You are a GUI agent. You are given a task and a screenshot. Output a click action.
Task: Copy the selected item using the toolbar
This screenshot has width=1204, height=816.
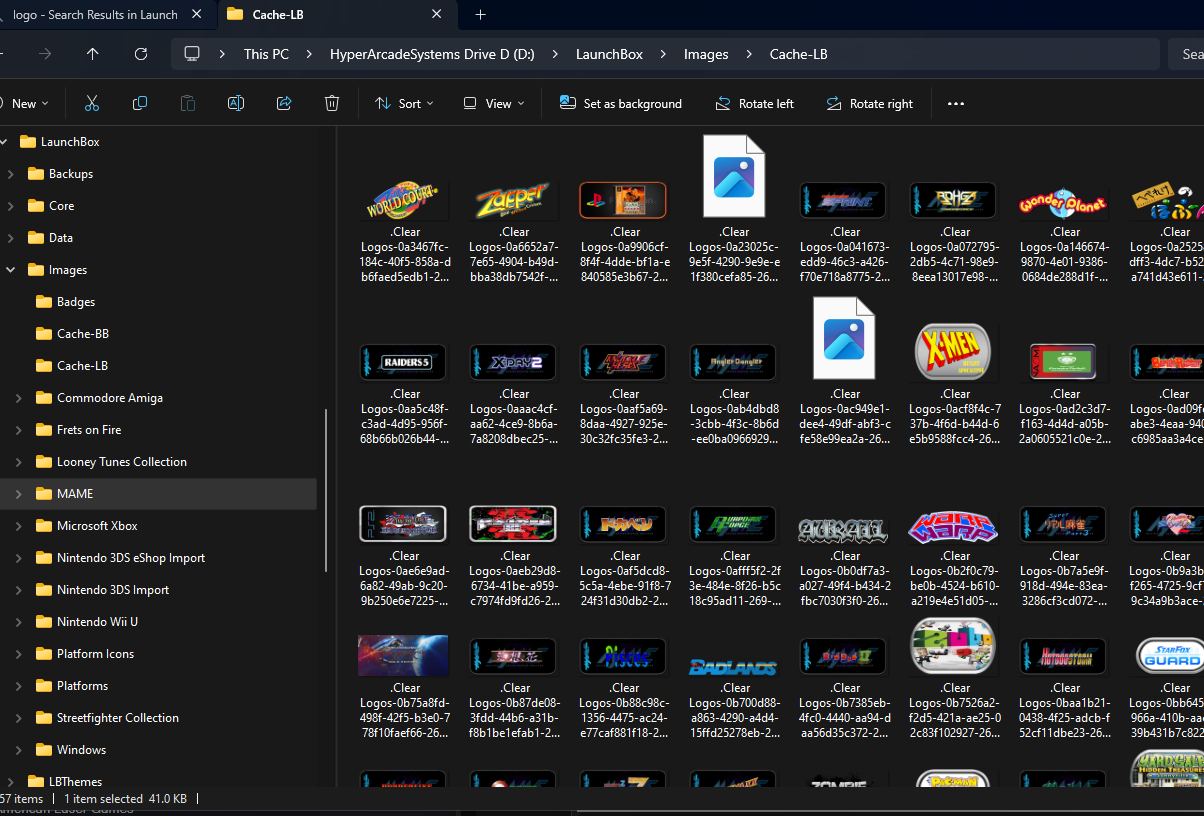pos(140,103)
